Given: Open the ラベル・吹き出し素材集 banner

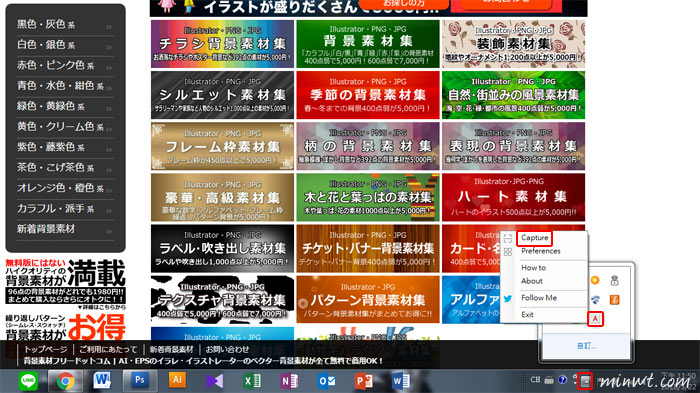Looking at the screenshot, I should point(222,249).
